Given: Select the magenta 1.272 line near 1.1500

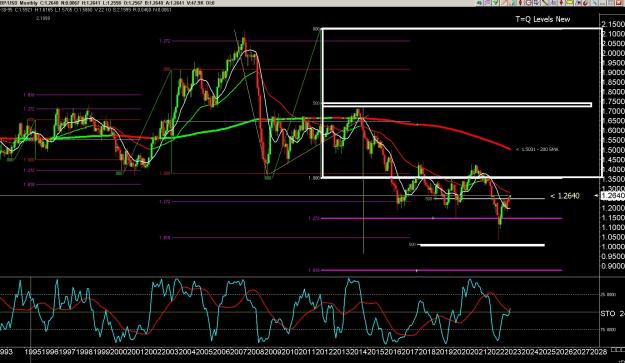Looking at the screenshot, I should tap(441, 218).
